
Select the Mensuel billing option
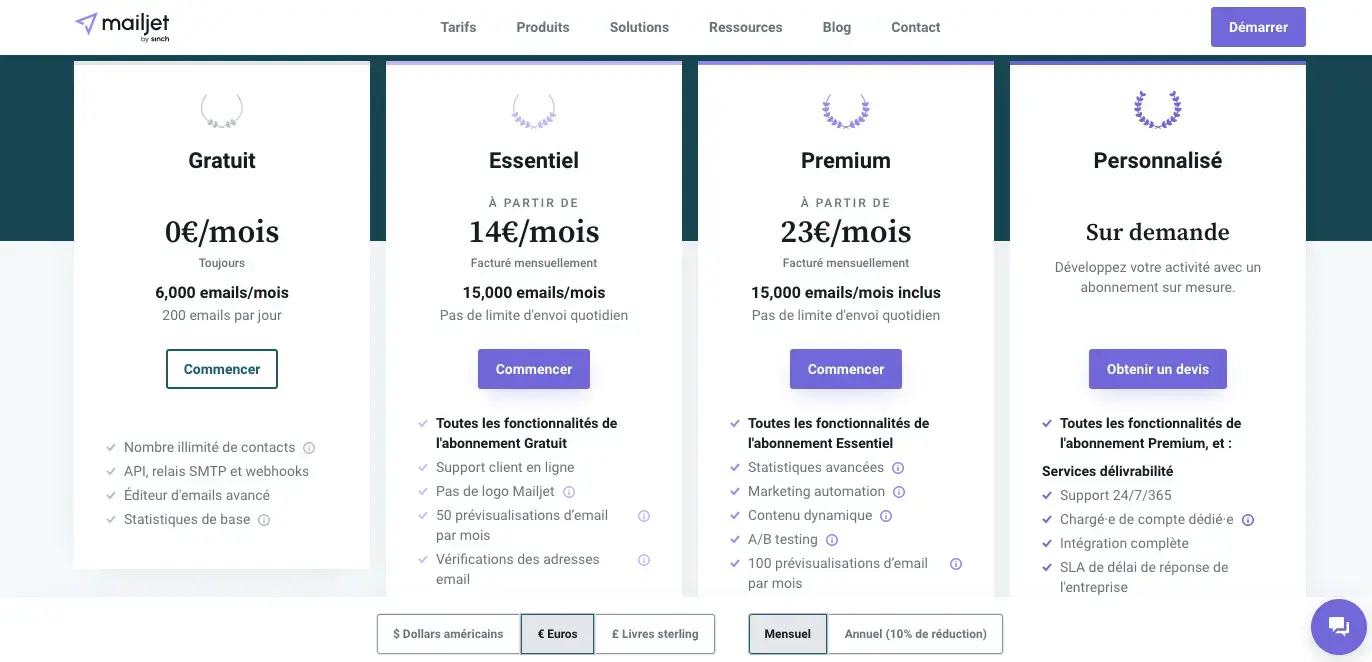[x=788, y=634]
